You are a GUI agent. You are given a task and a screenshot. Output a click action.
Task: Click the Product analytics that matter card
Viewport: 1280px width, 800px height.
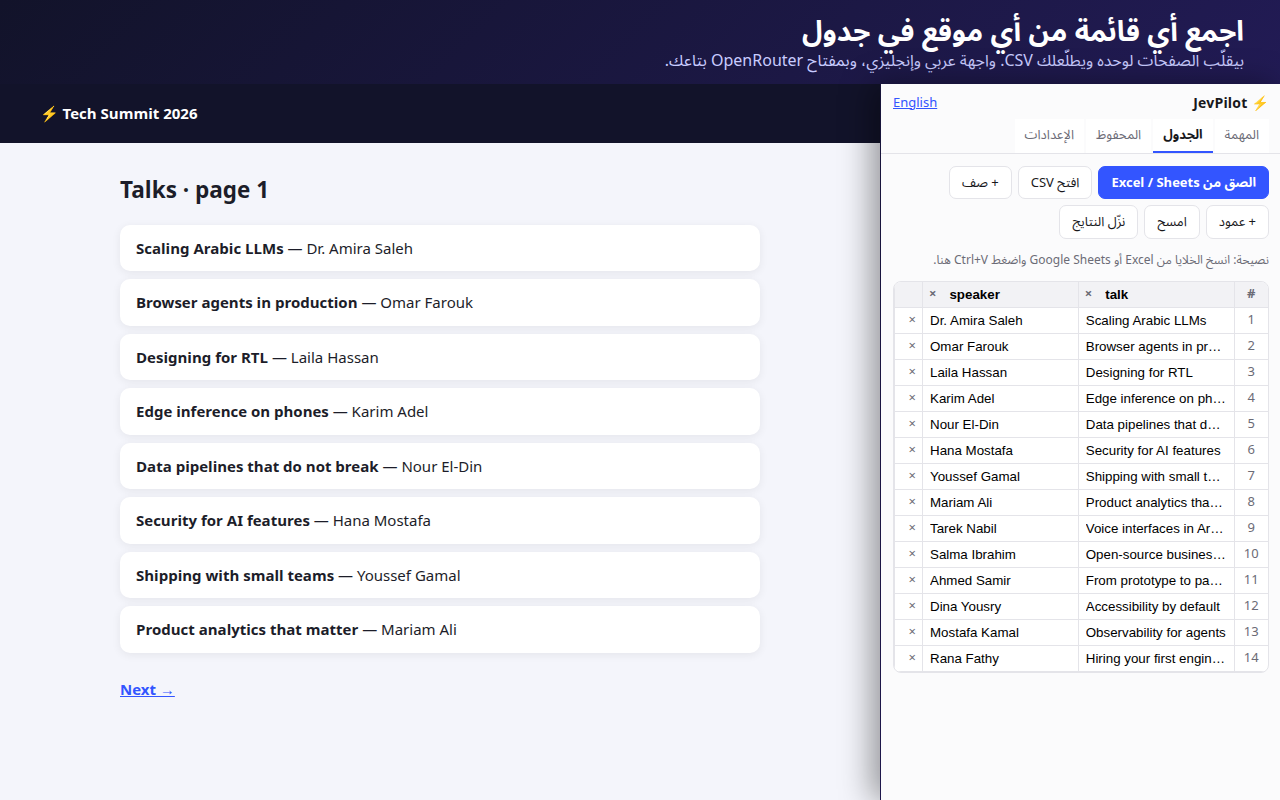click(x=440, y=630)
